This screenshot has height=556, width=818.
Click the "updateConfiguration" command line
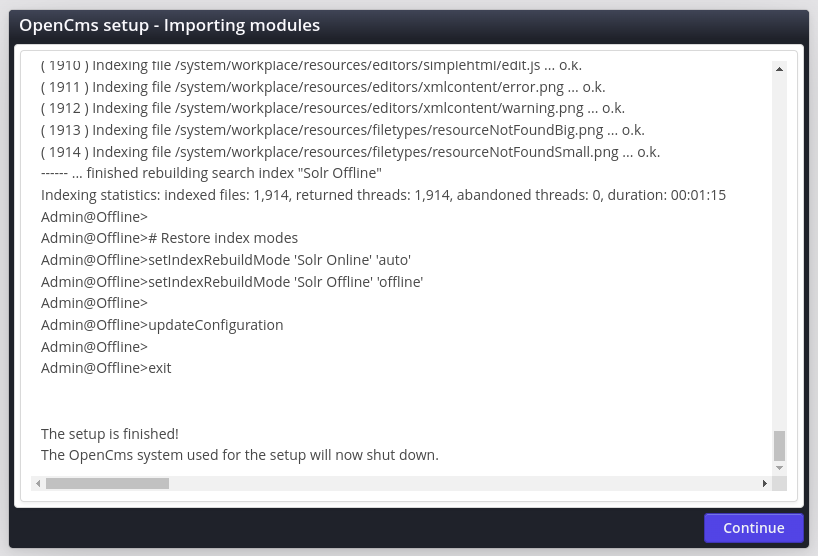[x=162, y=325]
